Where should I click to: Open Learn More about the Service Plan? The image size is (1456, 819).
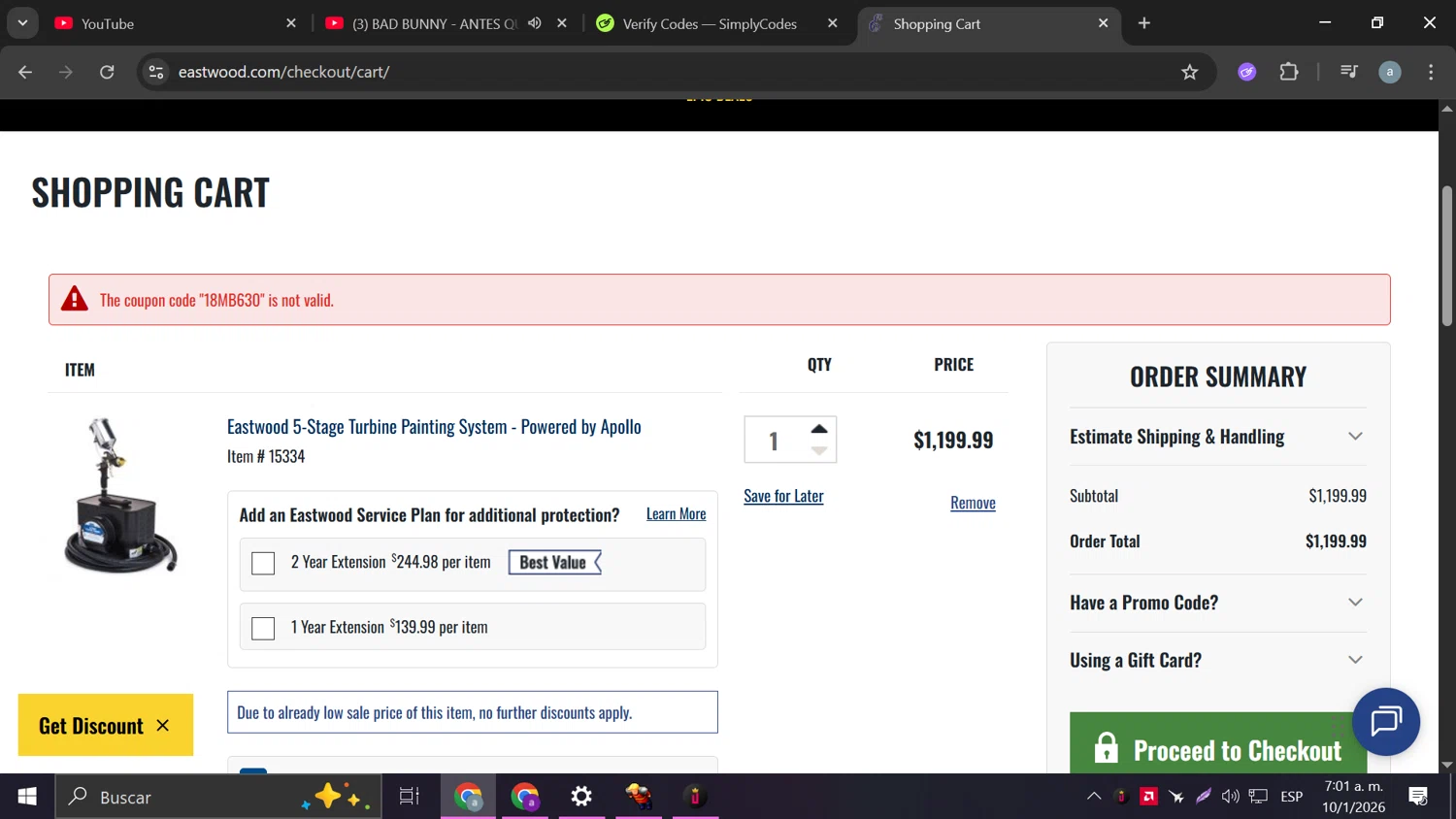click(x=677, y=514)
